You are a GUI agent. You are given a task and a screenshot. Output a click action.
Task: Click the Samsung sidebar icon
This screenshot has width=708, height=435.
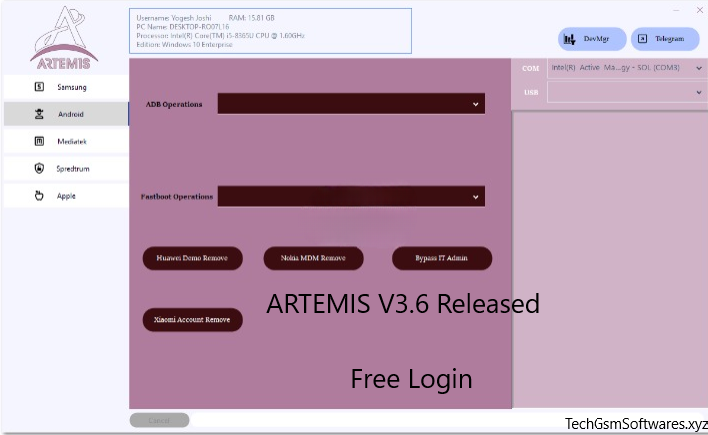pyautogui.click(x=39, y=86)
